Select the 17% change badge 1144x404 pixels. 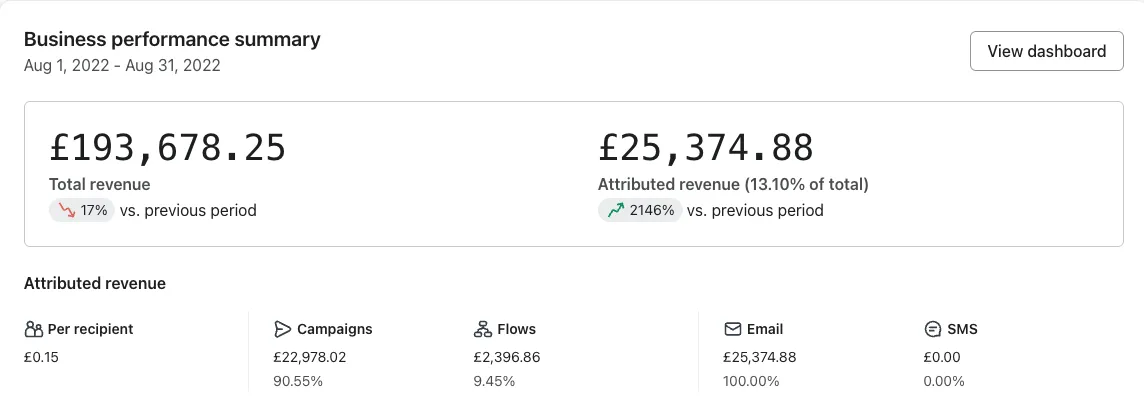pyautogui.click(x=82, y=211)
